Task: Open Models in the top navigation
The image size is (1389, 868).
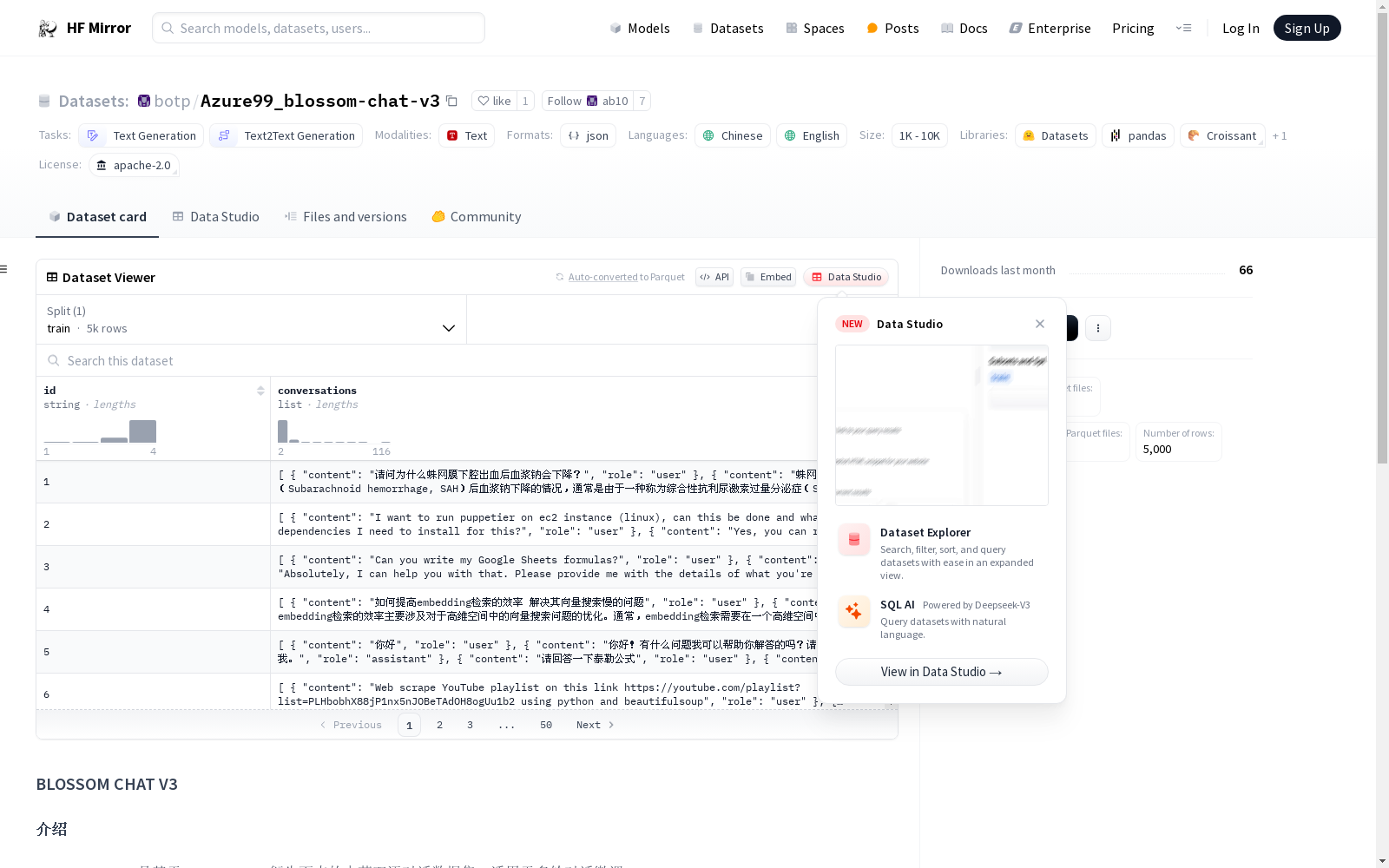Action: (640, 28)
